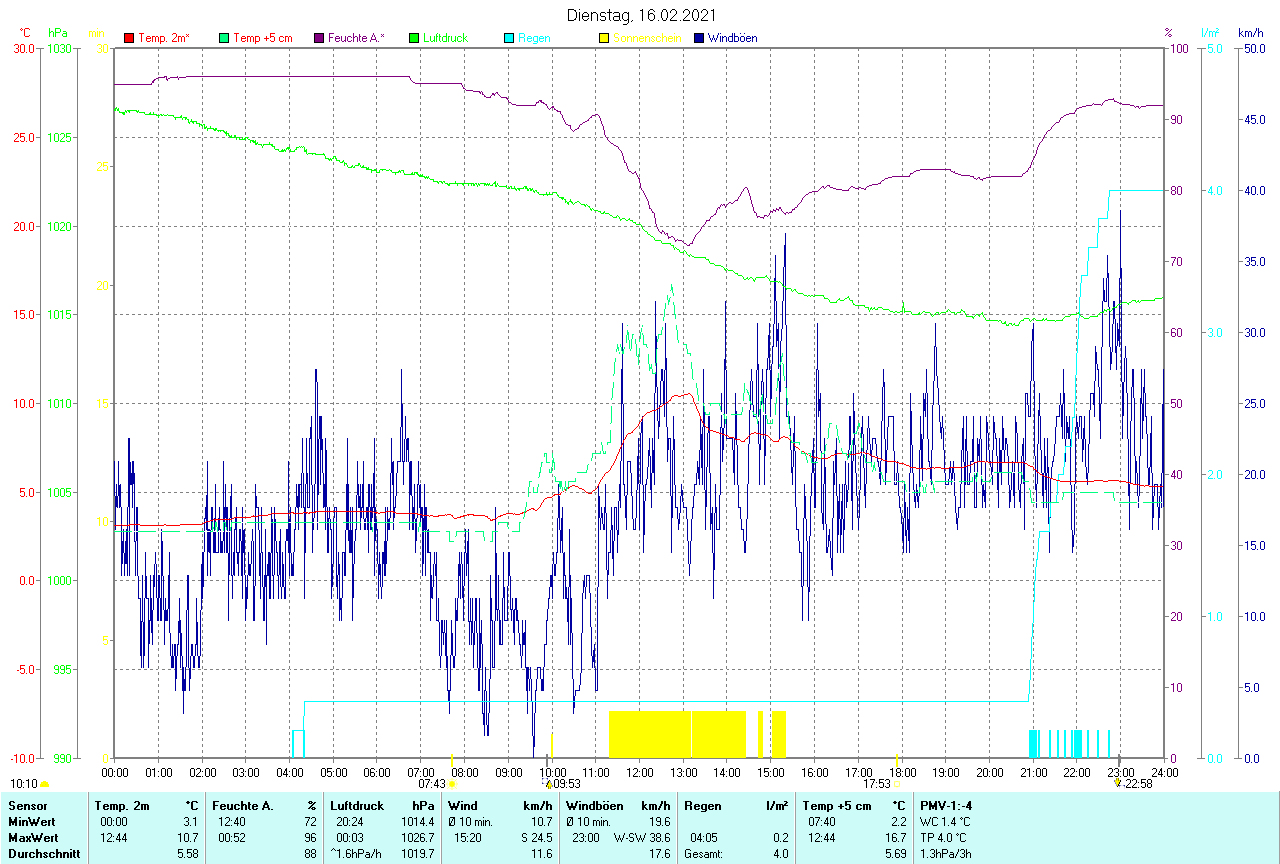Click the 'MaxWert' row label
Viewport: 1280px width, 864px height.
click(32, 837)
